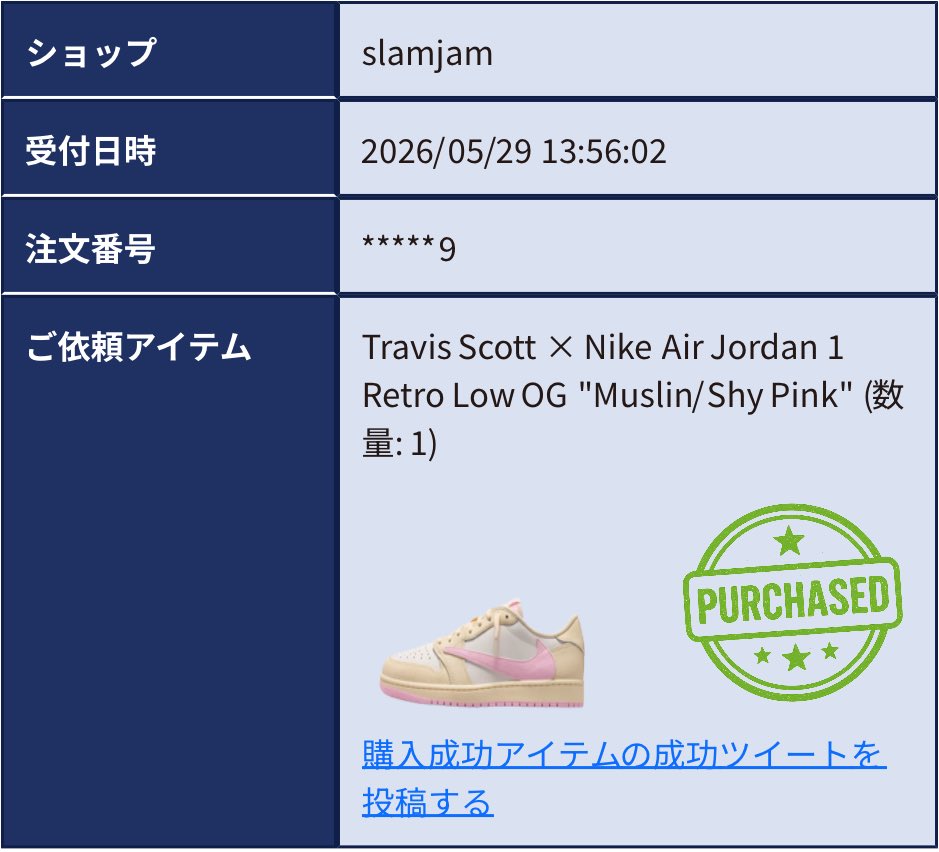
Task: Click the 数量: 1 quantity text
Action: [x=634, y=419]
